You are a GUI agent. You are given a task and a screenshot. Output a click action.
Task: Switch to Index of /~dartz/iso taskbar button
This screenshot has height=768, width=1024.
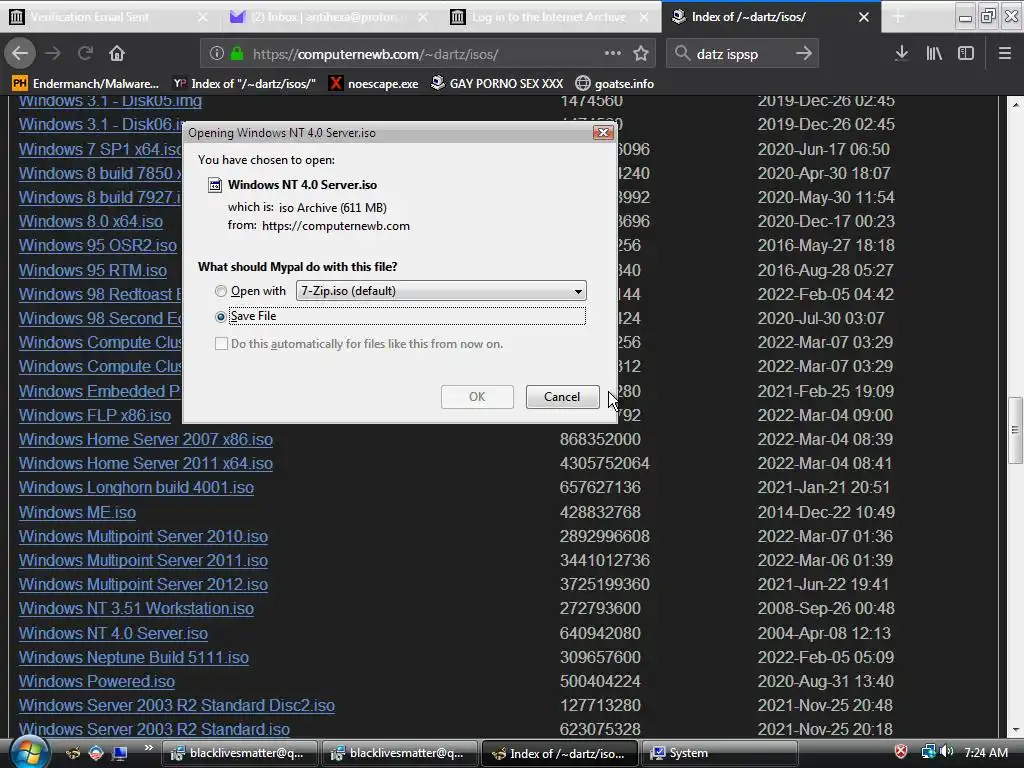[560, 753]
